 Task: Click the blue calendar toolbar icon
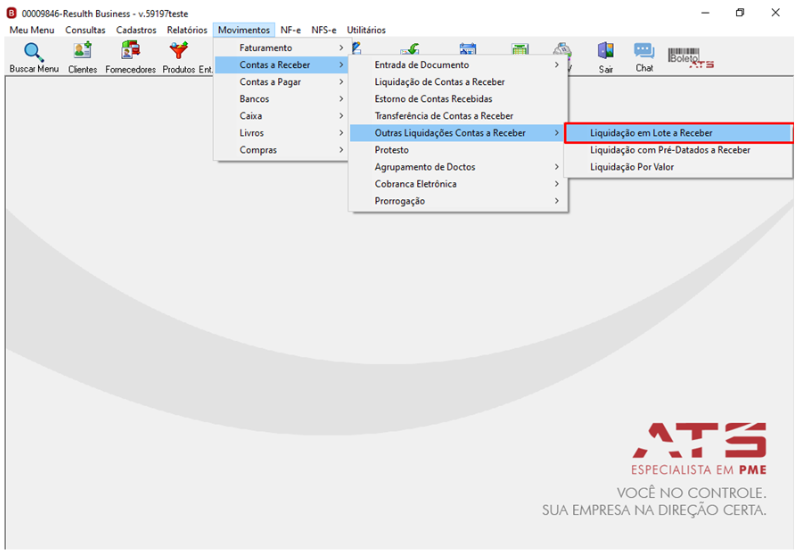click(468, 49)
